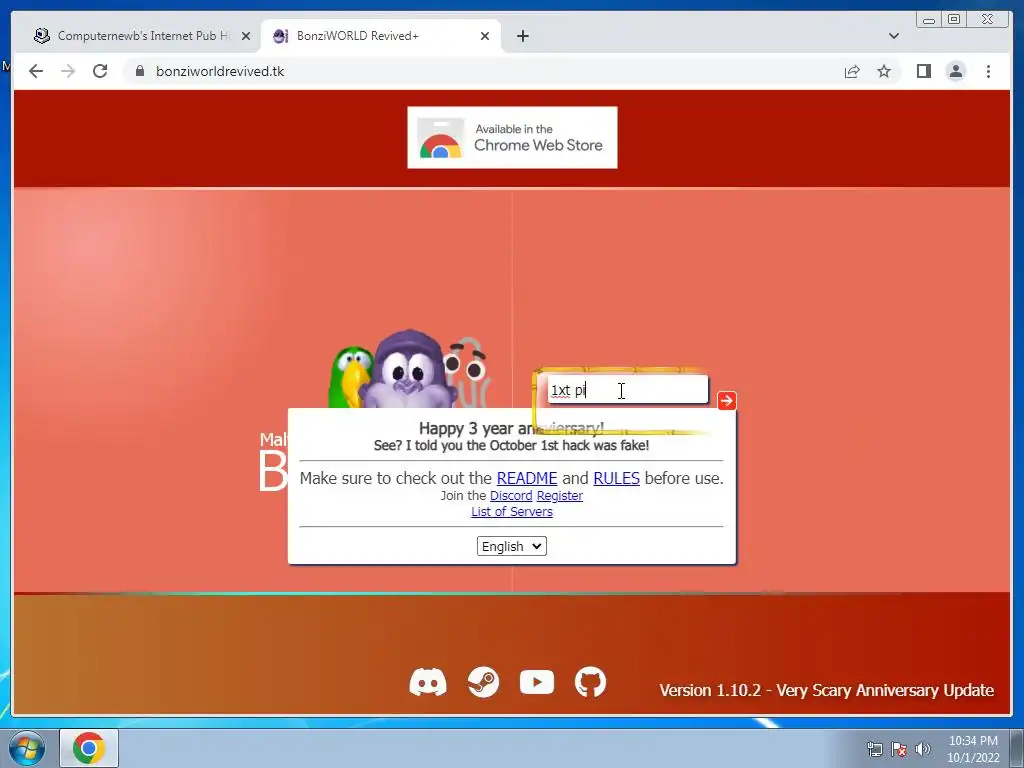Open the Steam icon in the footer
Image resolution: width=1024 pixels, height=768 pixels.
483,682
